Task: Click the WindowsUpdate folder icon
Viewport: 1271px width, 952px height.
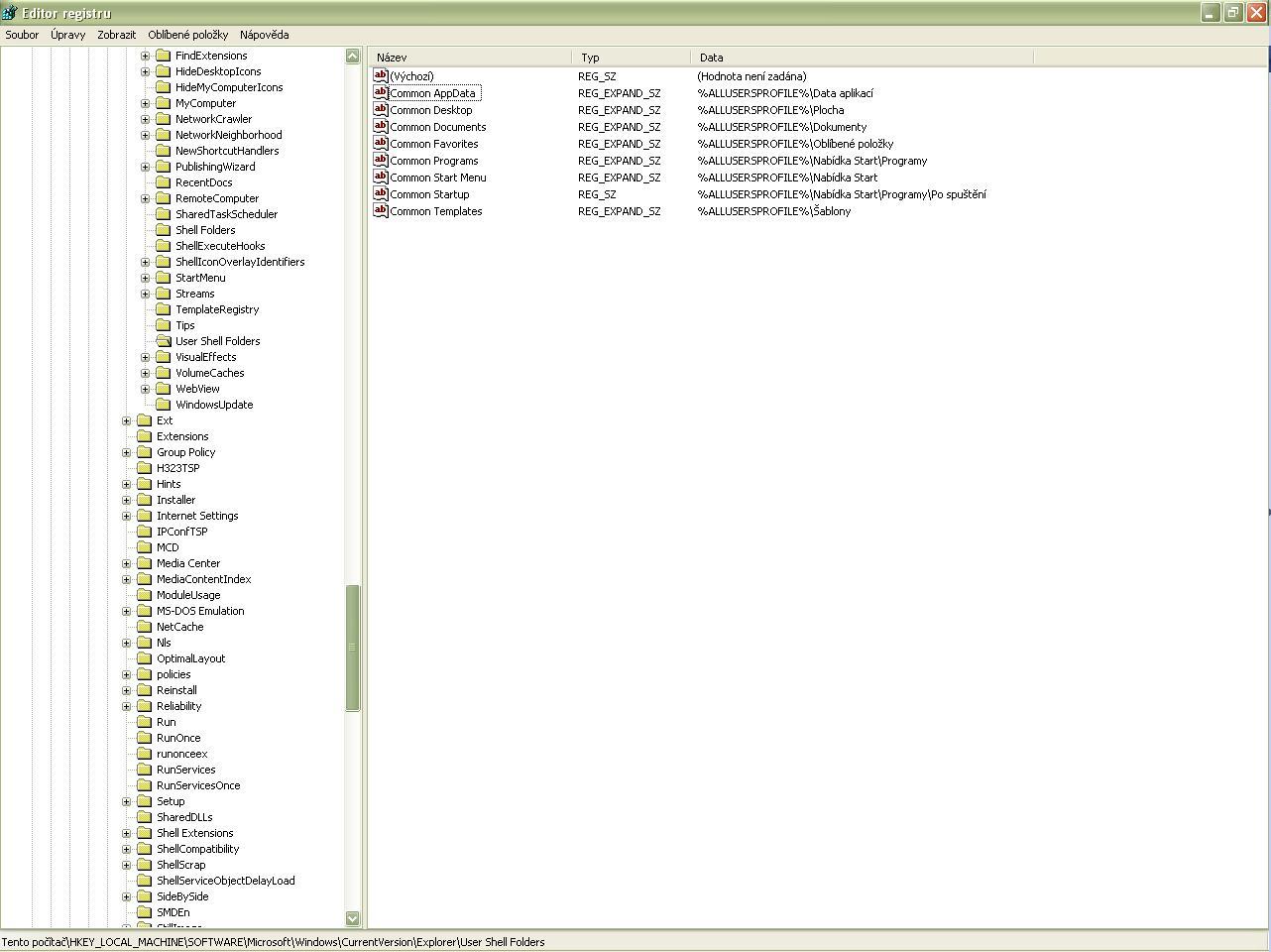Action: 164,405
